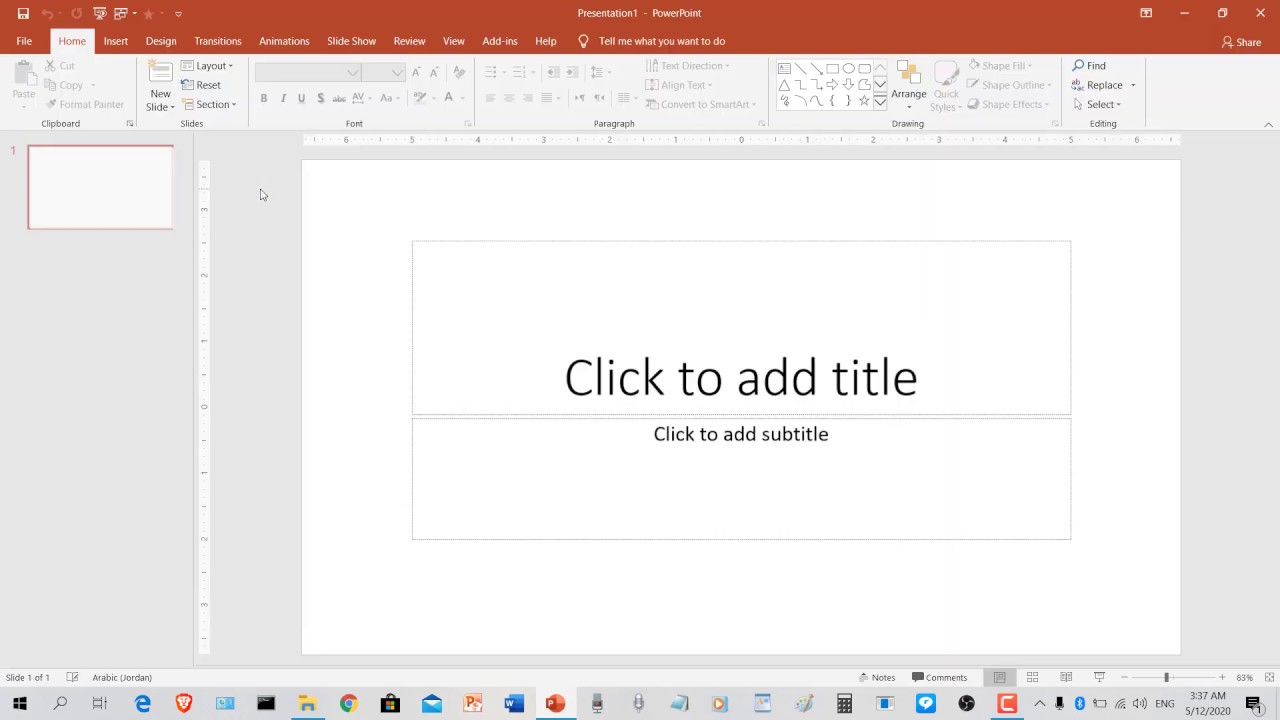
Task: Open the Insert ribbon tab
Action: pyautogui.click(x=115, y=41)
